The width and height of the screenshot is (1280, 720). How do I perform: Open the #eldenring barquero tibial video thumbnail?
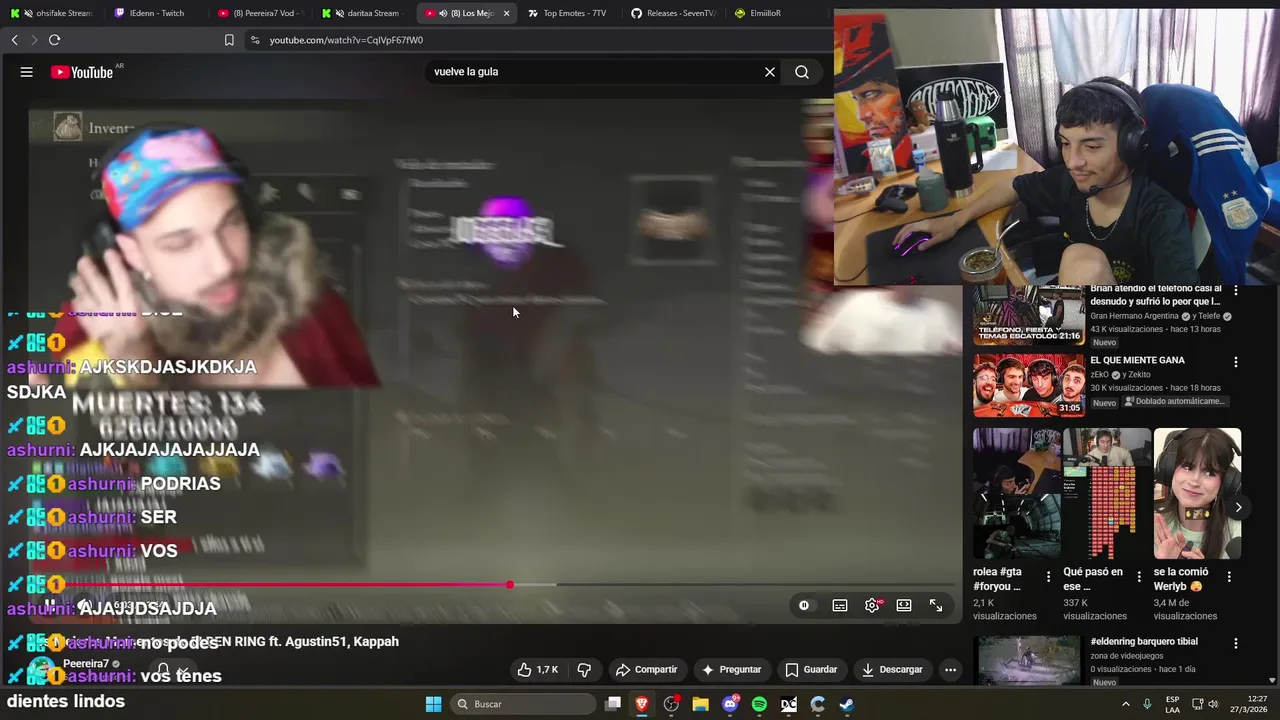[x=1029, y=660]
